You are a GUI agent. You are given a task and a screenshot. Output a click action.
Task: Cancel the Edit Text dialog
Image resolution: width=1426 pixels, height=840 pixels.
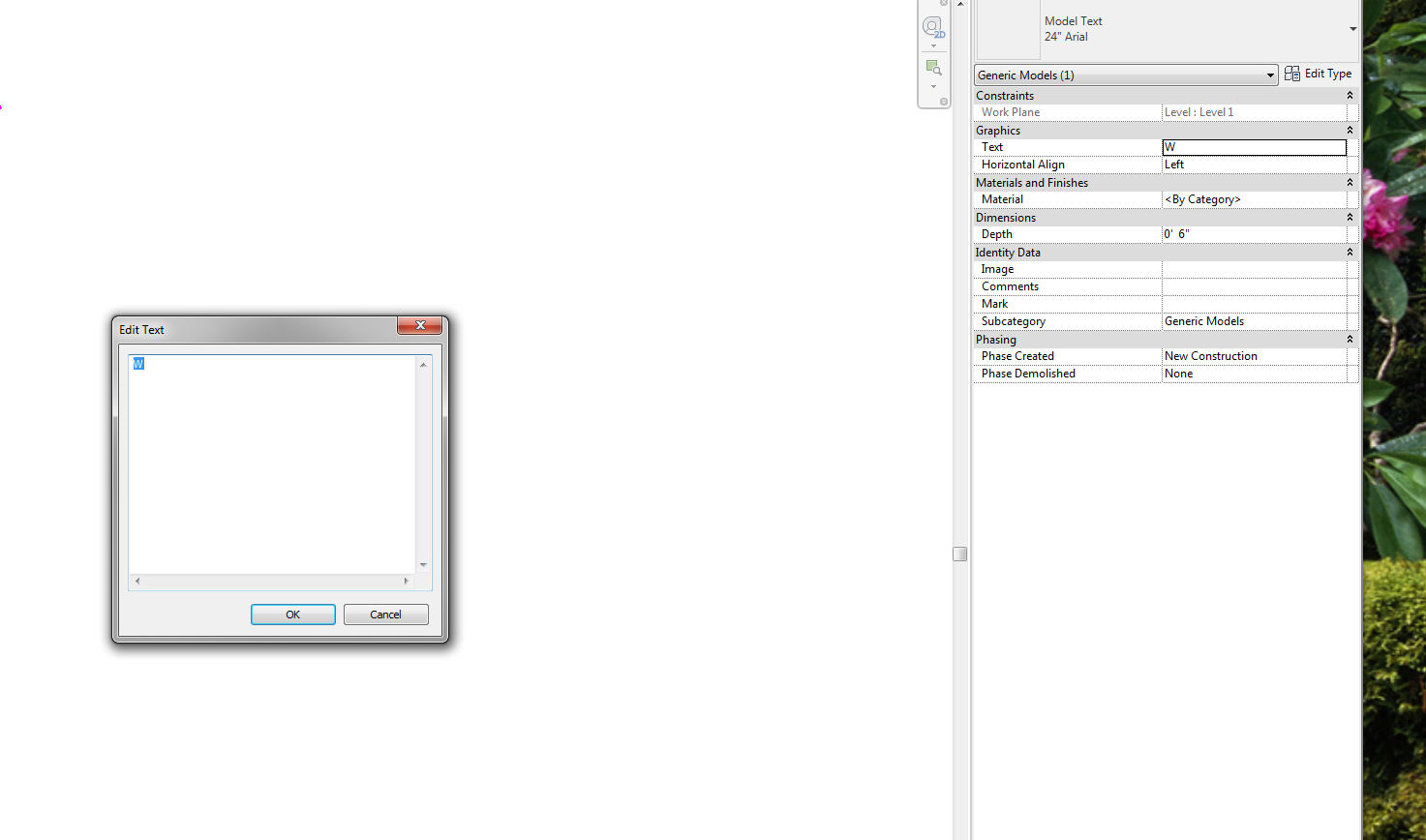pyautogui.click(x=385, y=614)
